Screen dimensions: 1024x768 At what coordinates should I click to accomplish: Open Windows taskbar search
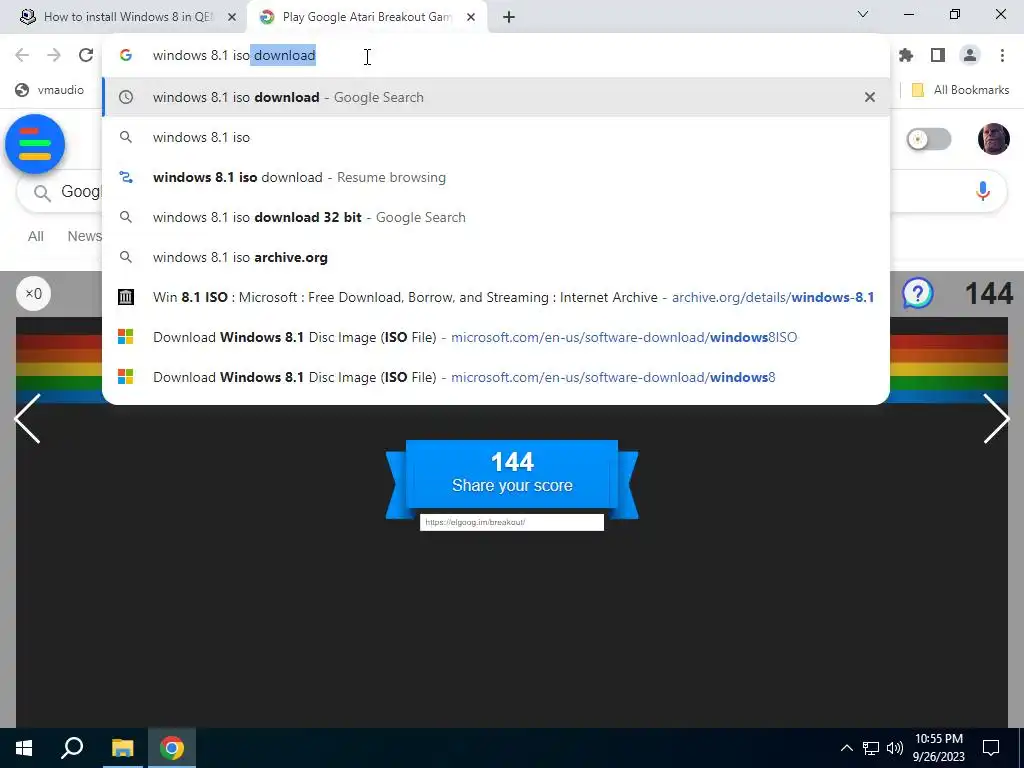point(72,748)
